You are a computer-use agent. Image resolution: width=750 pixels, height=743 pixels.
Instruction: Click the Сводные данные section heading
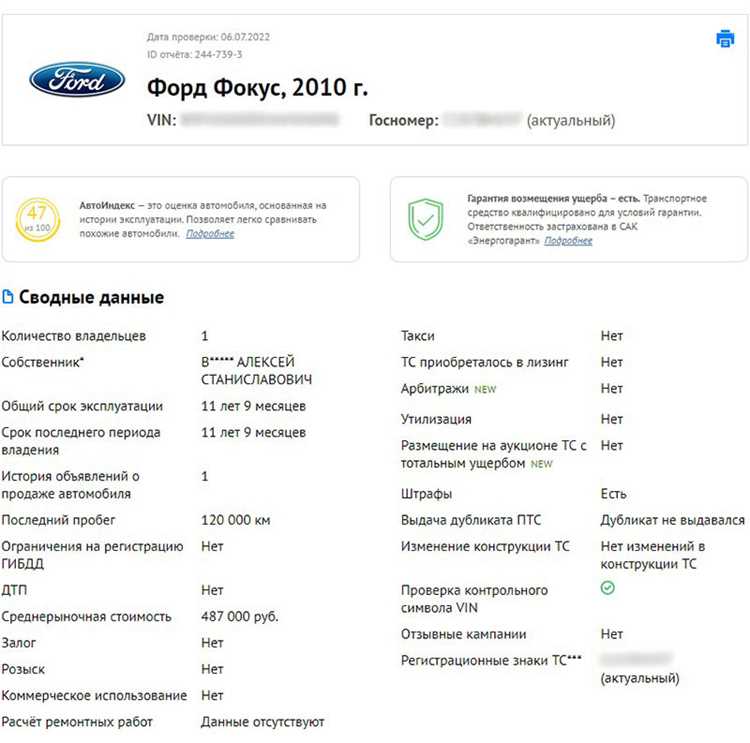[91, 297]
